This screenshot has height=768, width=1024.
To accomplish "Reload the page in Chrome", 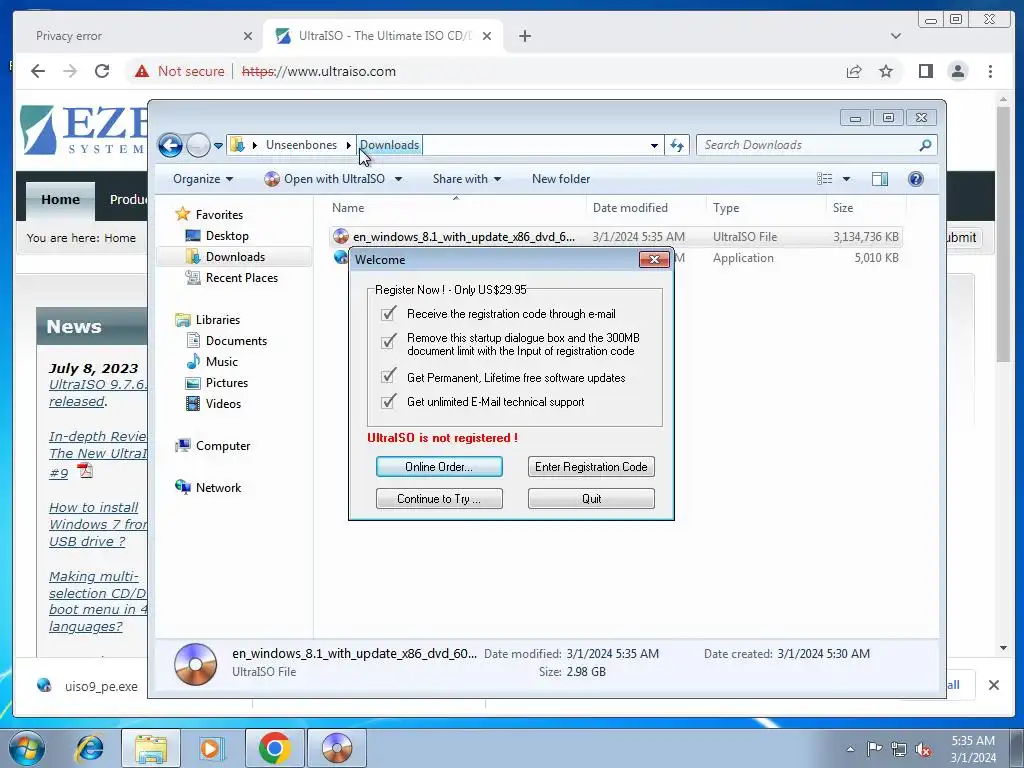I will tap(102, 71).
